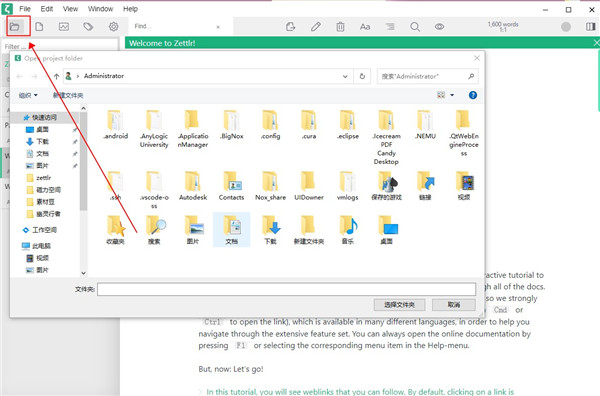Open the File menu

click(25, 8)
